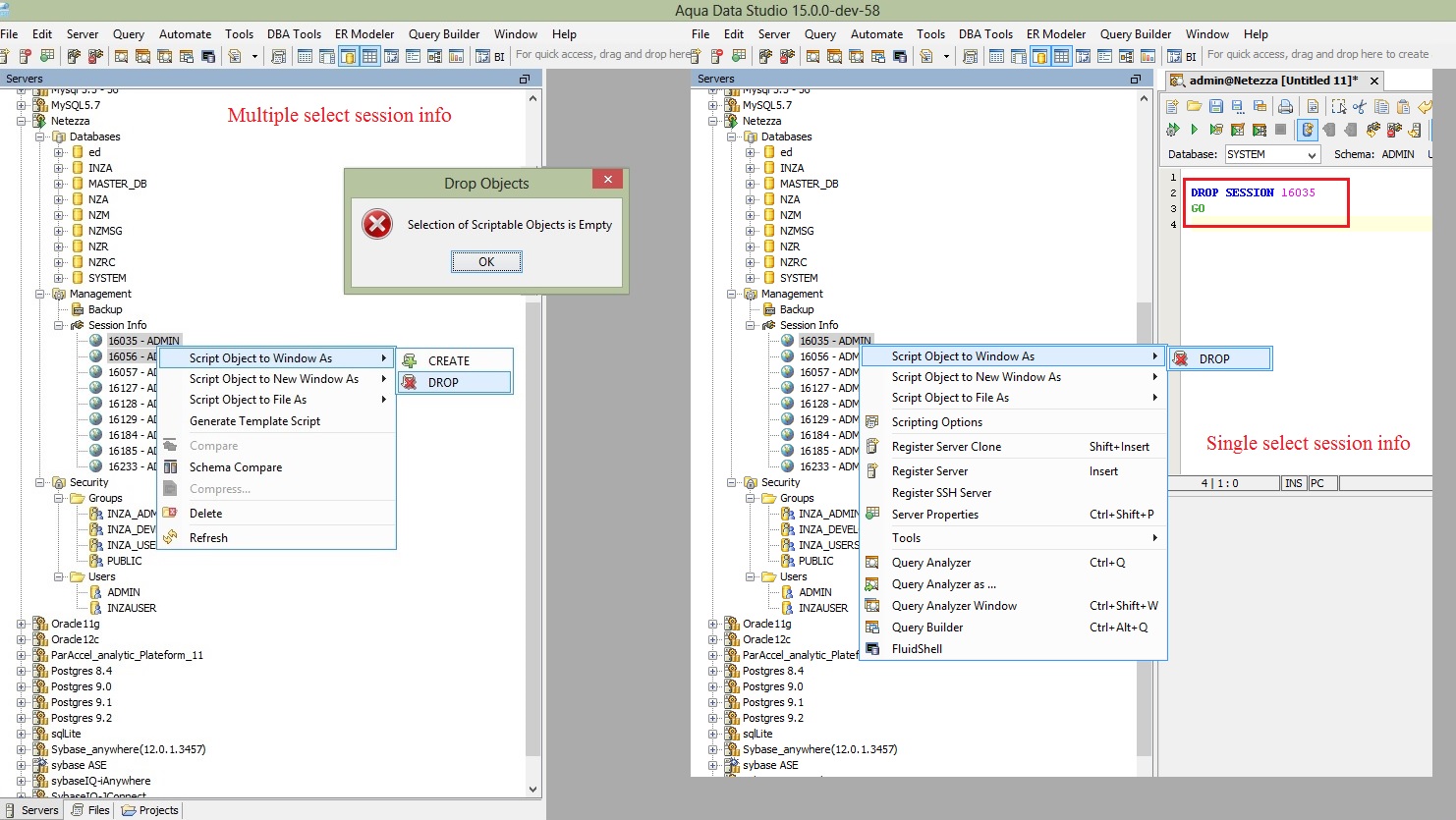Create a new script in query window toolbar
Viewport: 1456px width, 820px height.
coord(1172,106)
